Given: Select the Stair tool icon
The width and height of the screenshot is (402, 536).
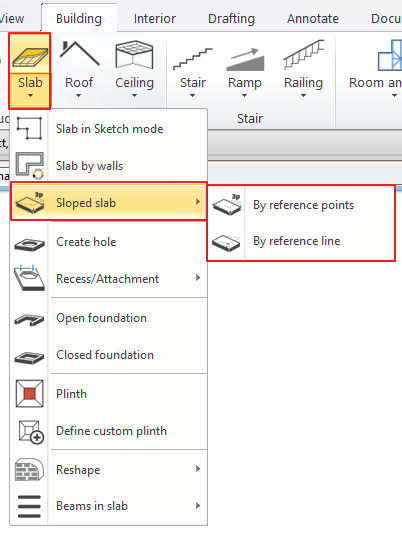Looking at the screenshot, I should click(x=193, y=59).
